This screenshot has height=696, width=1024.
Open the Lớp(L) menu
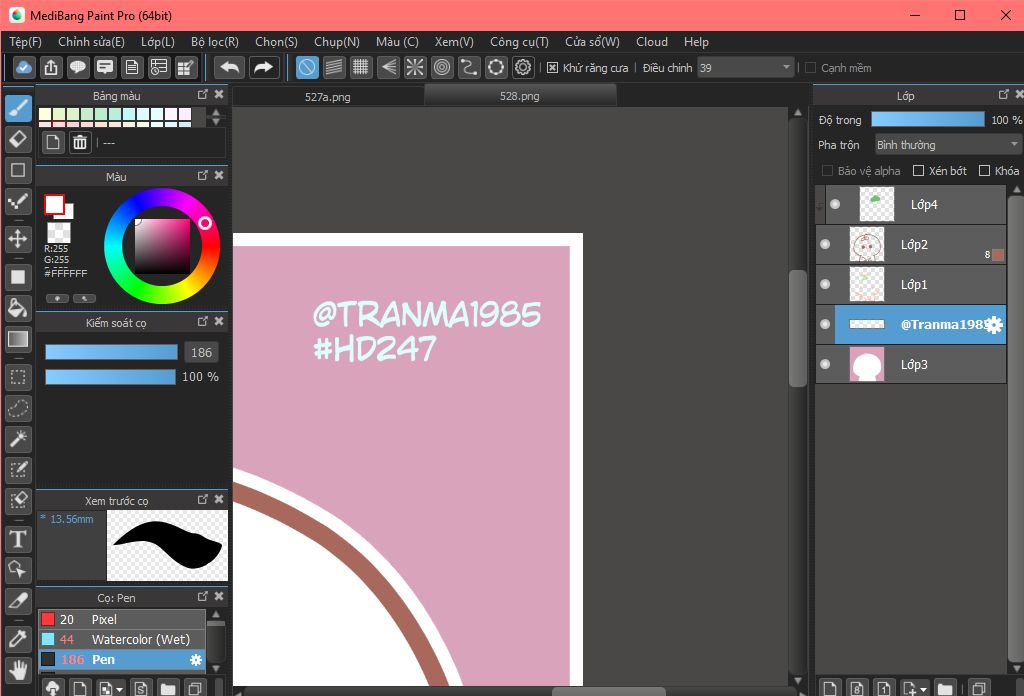158,42
